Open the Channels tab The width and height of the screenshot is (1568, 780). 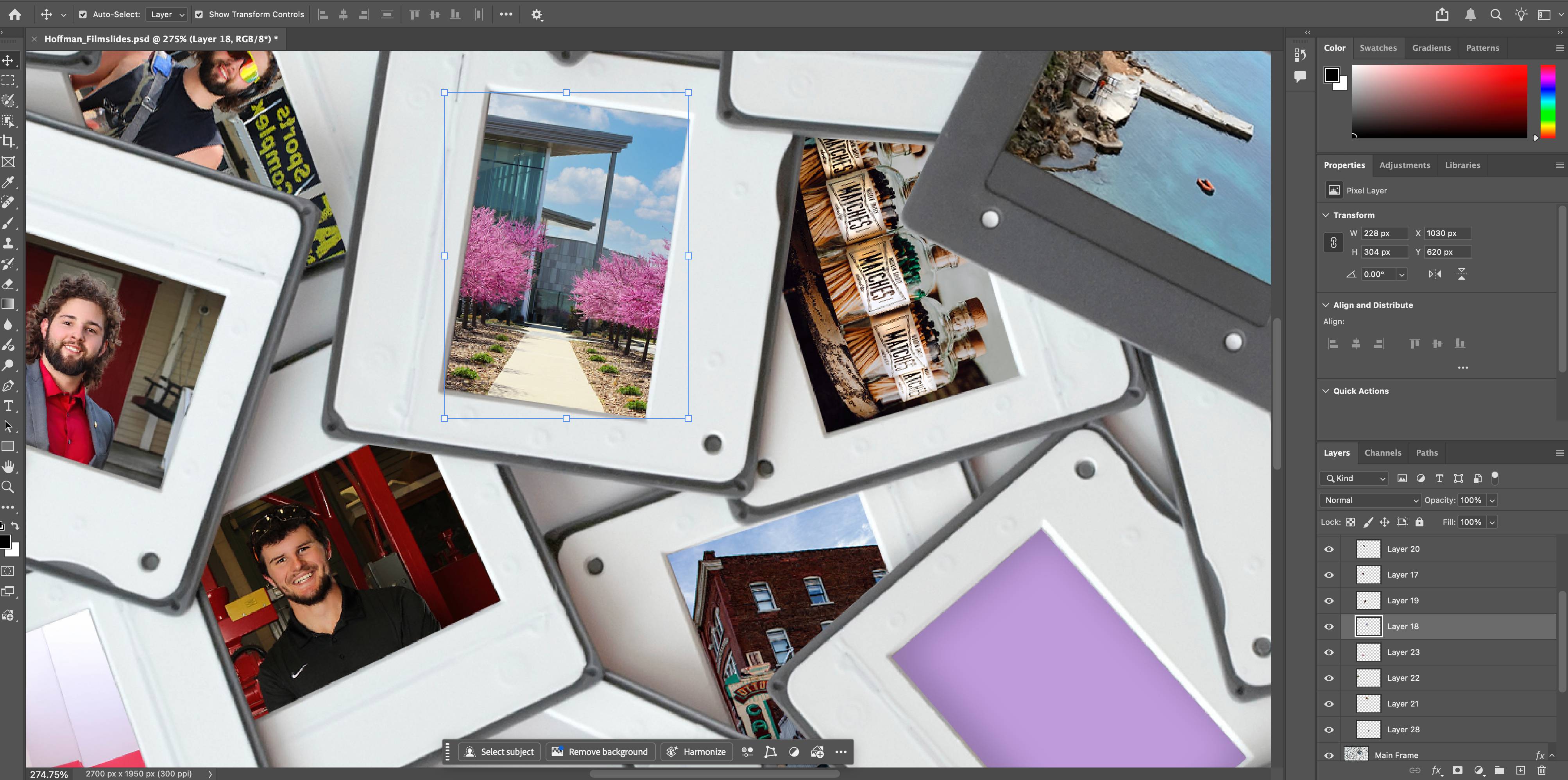(x=1382, y=453)
